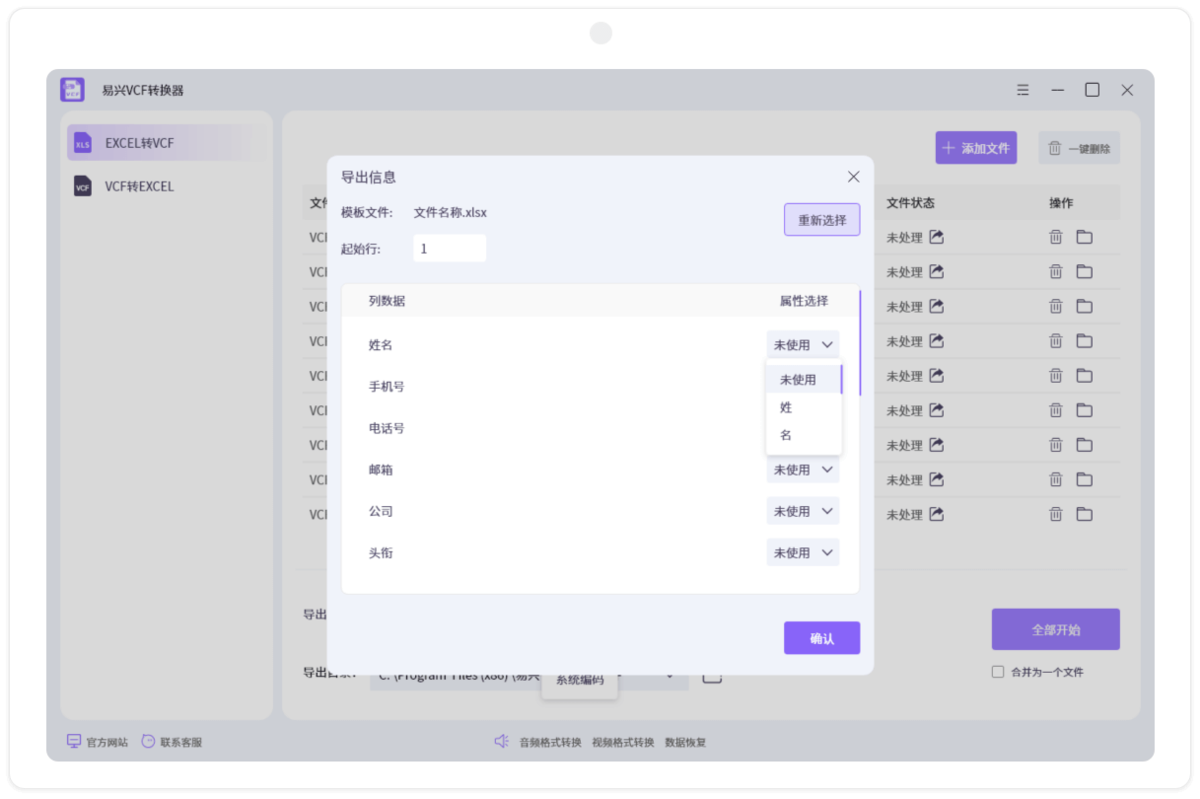Image resolution: width=1200 pixels, height=799 pixels.
Task: Open the 属性选择 dropdown next to 邮箱
Action: pos(802,469)
